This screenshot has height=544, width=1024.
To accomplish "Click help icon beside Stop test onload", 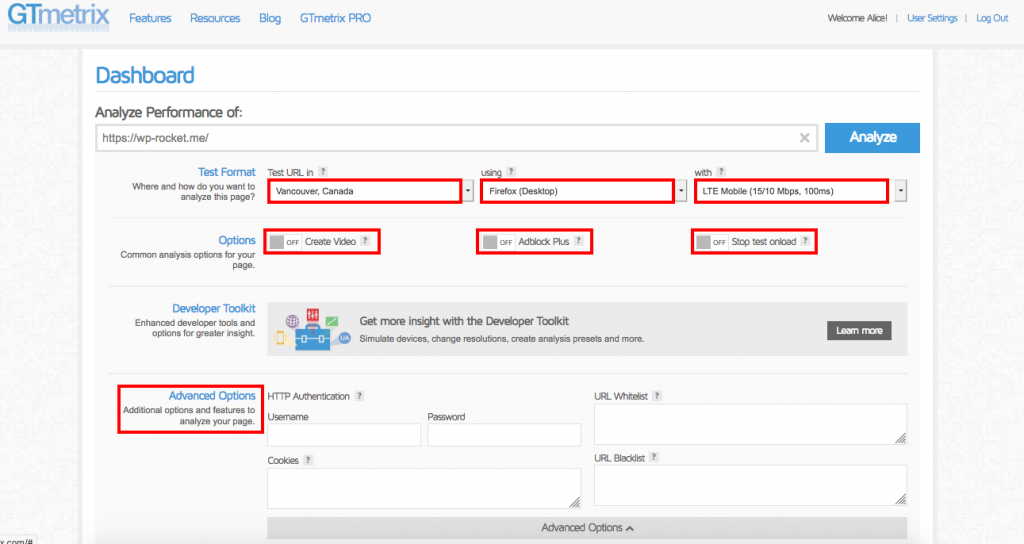I will tap(805, 241).
